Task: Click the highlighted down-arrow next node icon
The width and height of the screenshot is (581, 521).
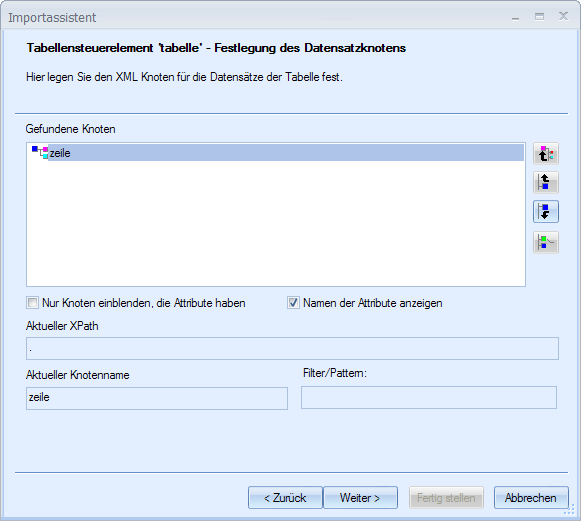Action: [546, 212]
